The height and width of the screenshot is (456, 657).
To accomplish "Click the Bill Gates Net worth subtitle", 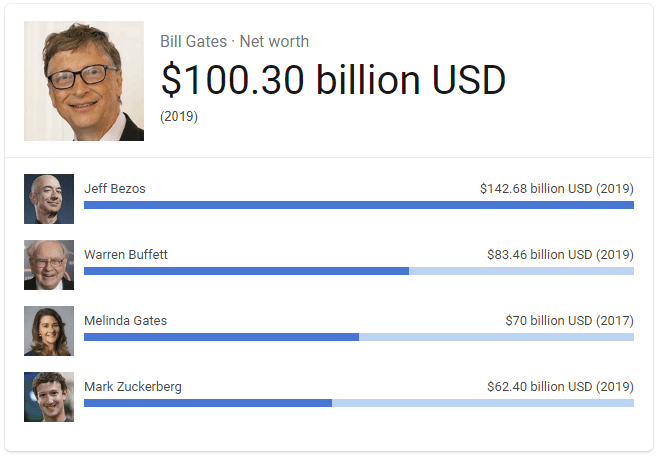I will click(x=234, y=42).
